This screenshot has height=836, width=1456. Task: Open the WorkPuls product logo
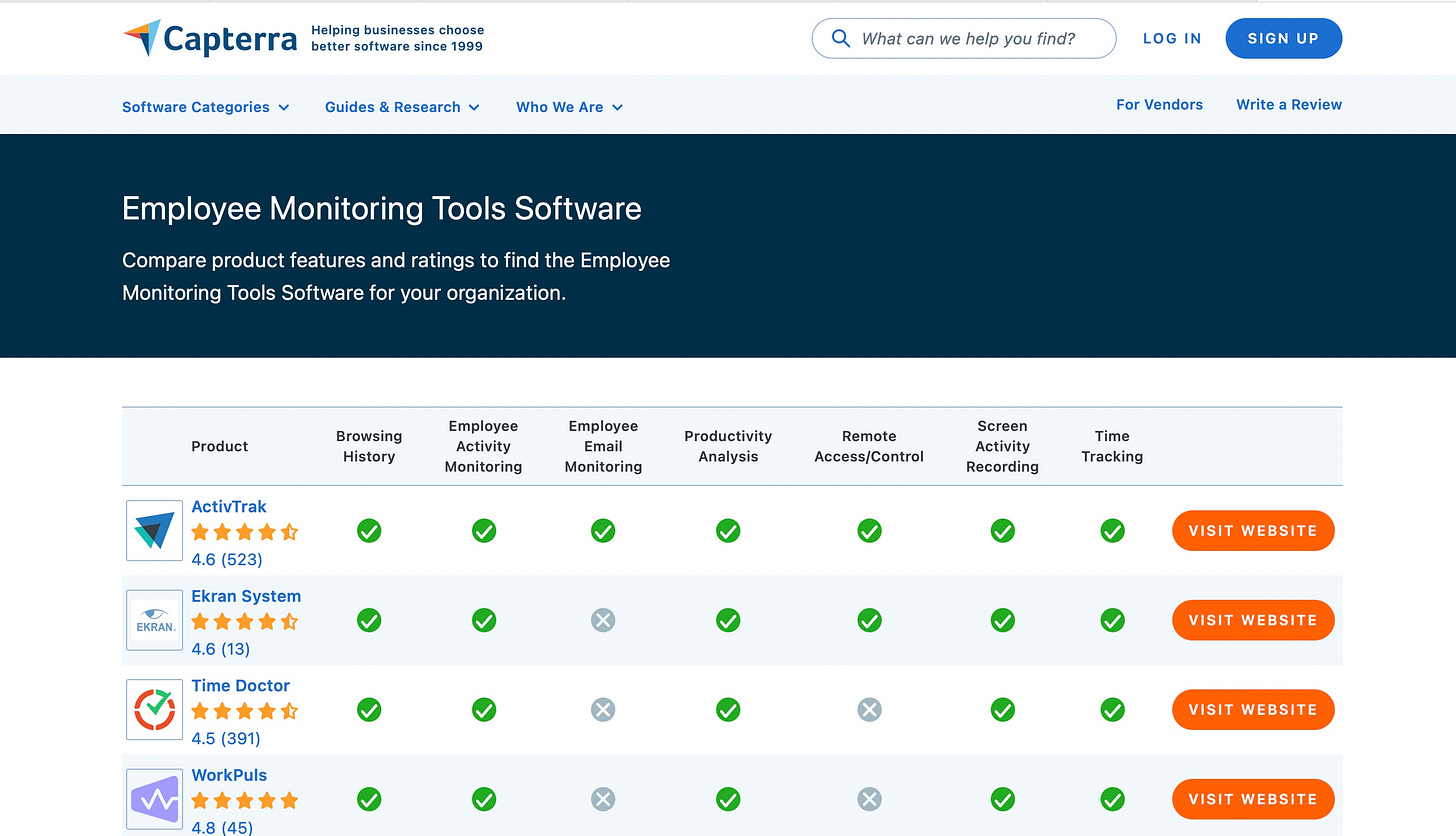155,799
